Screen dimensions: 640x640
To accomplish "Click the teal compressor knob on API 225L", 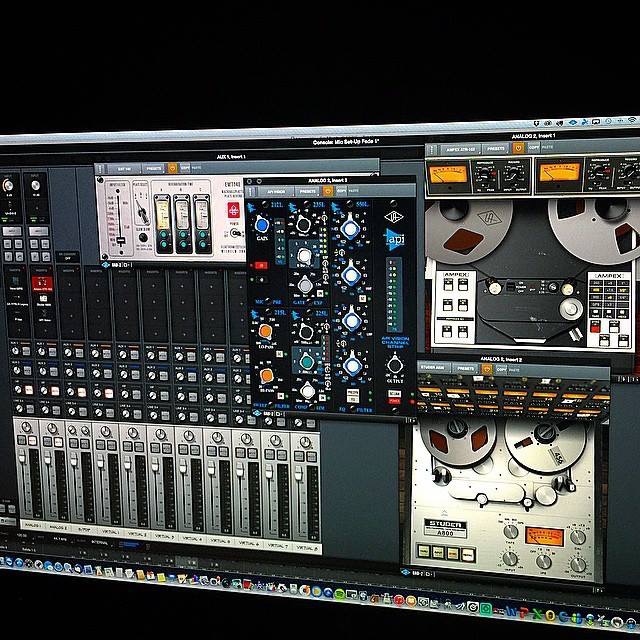I will point(306,362).
